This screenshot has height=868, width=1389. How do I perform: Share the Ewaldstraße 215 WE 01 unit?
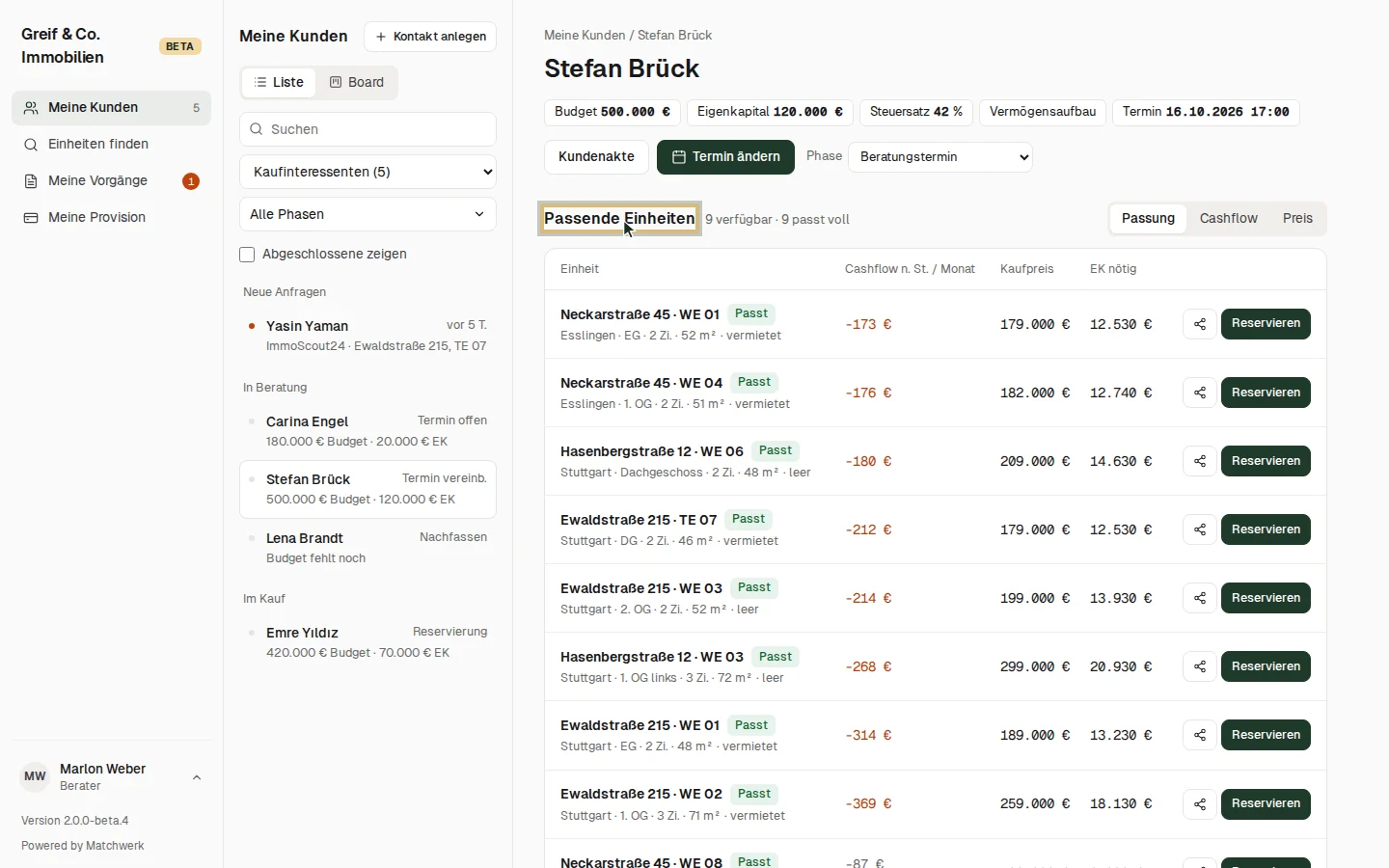tap(1200, 735)
